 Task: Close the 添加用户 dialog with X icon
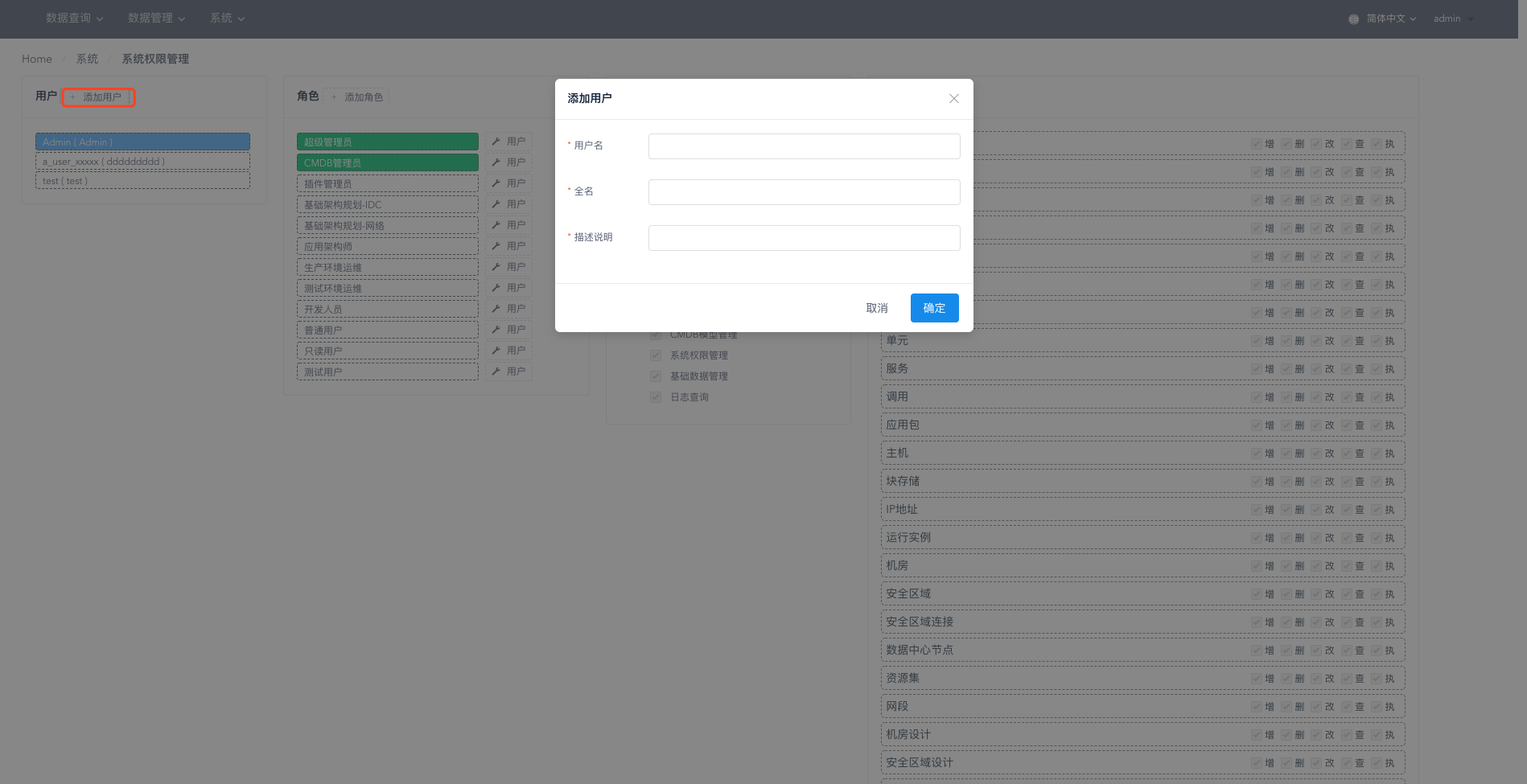click(x=953, y=98)
